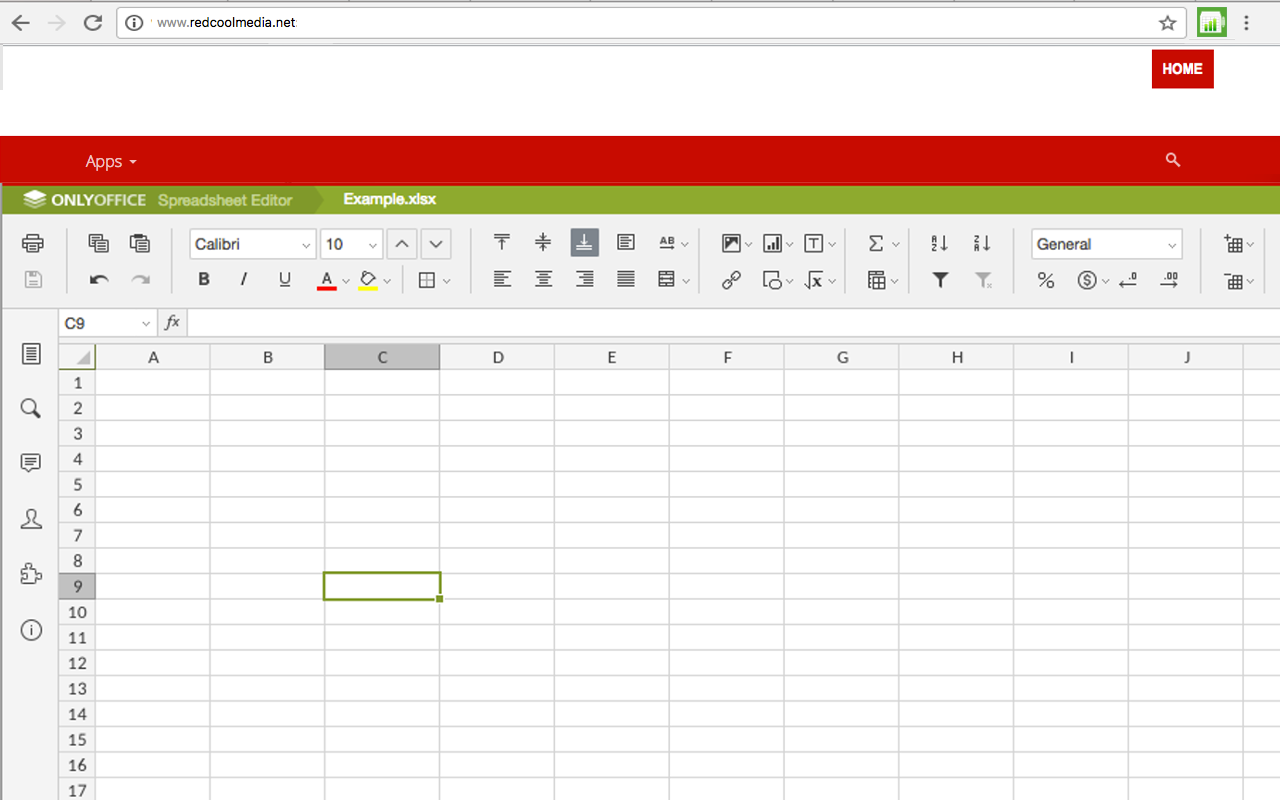
Task: Open the Comments panel in left sidebar
Action: [31, 463]
